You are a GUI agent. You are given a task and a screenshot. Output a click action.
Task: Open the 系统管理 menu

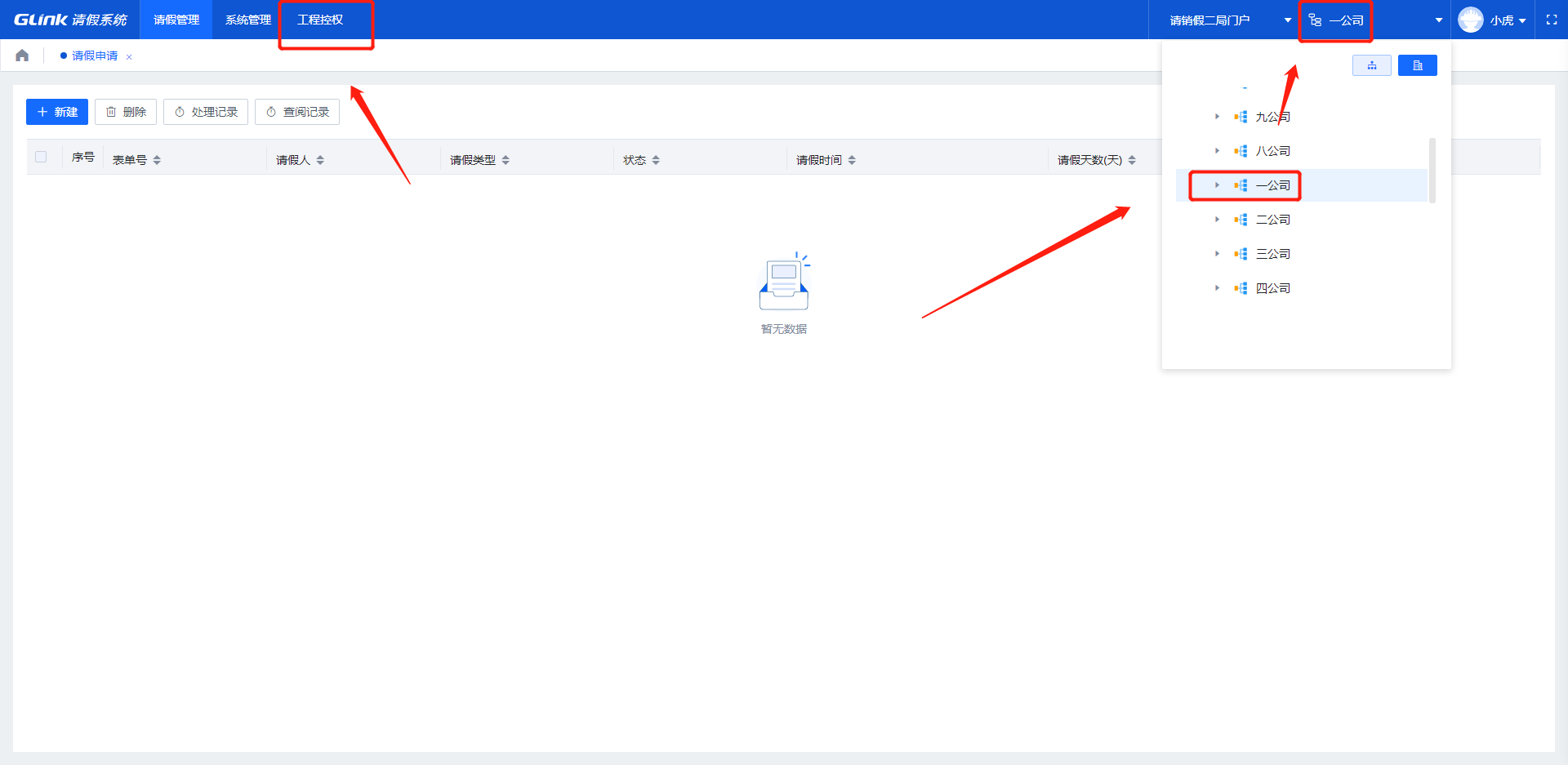click(248, 20)
